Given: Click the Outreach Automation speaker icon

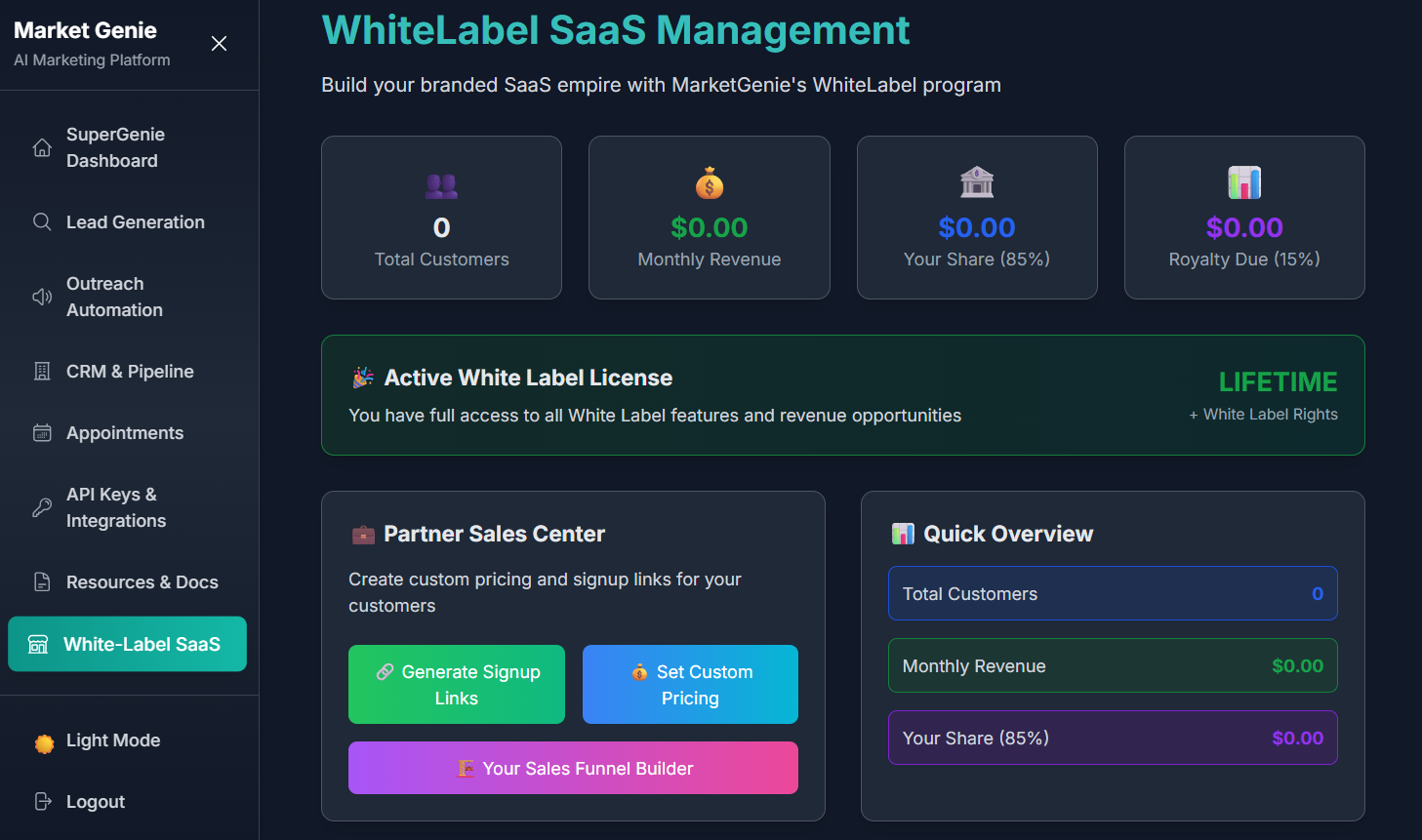Looking at the screenshot, I should [42, 296].
